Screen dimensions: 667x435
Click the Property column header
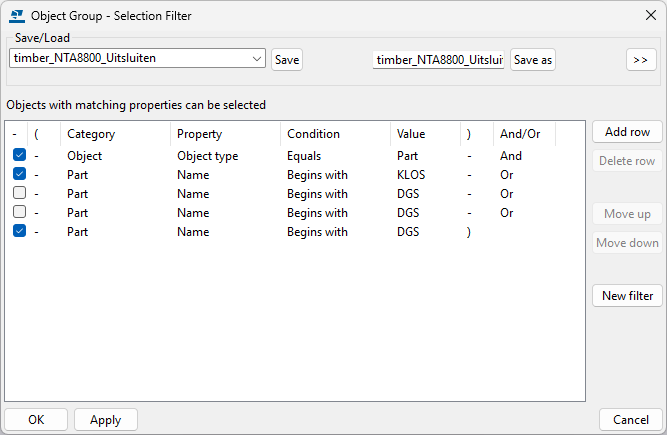coord(199,134)
